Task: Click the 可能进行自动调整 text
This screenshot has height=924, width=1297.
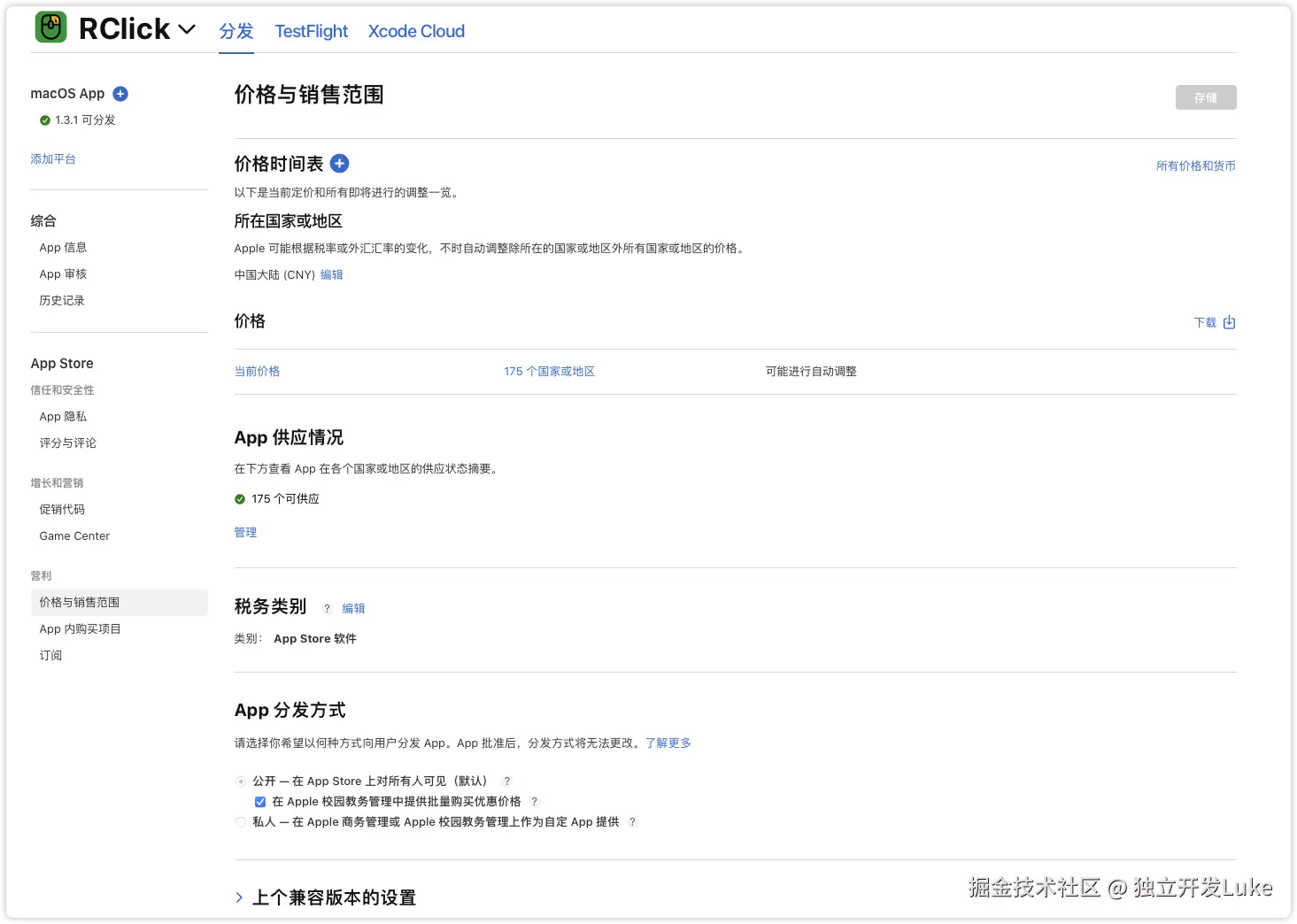Action: click(811, 372)
